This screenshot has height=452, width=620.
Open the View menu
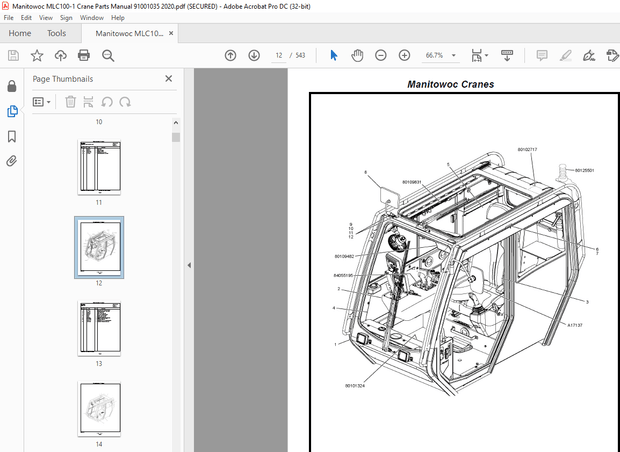(45, 18)
